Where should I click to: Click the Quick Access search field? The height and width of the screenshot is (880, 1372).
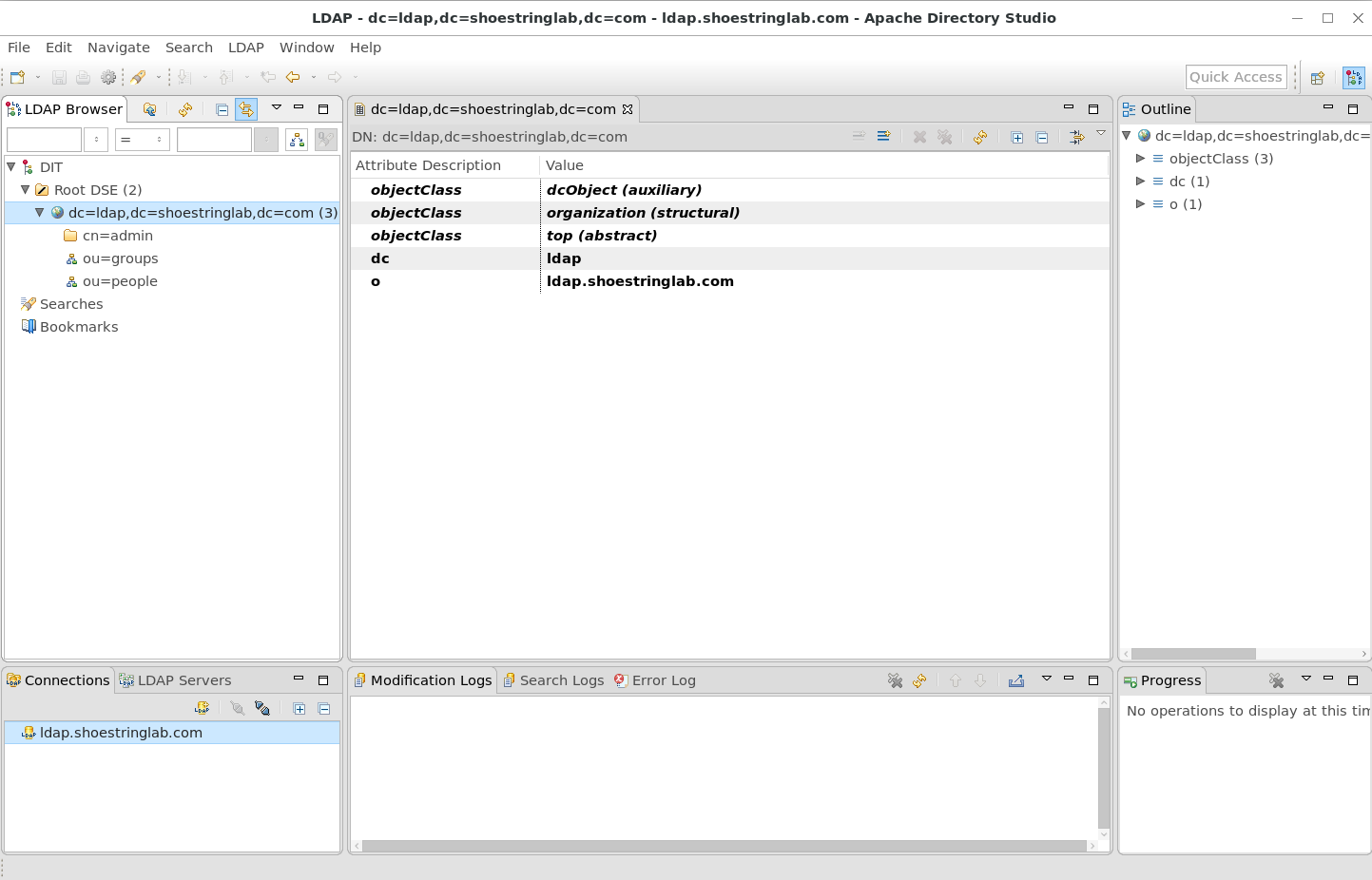1236,77
